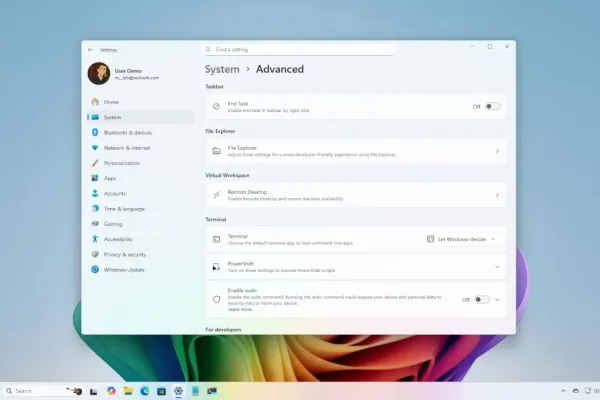This screenshot has width=600, height=400.
Task: Open Task View from the taskbar
Action: 93,391
